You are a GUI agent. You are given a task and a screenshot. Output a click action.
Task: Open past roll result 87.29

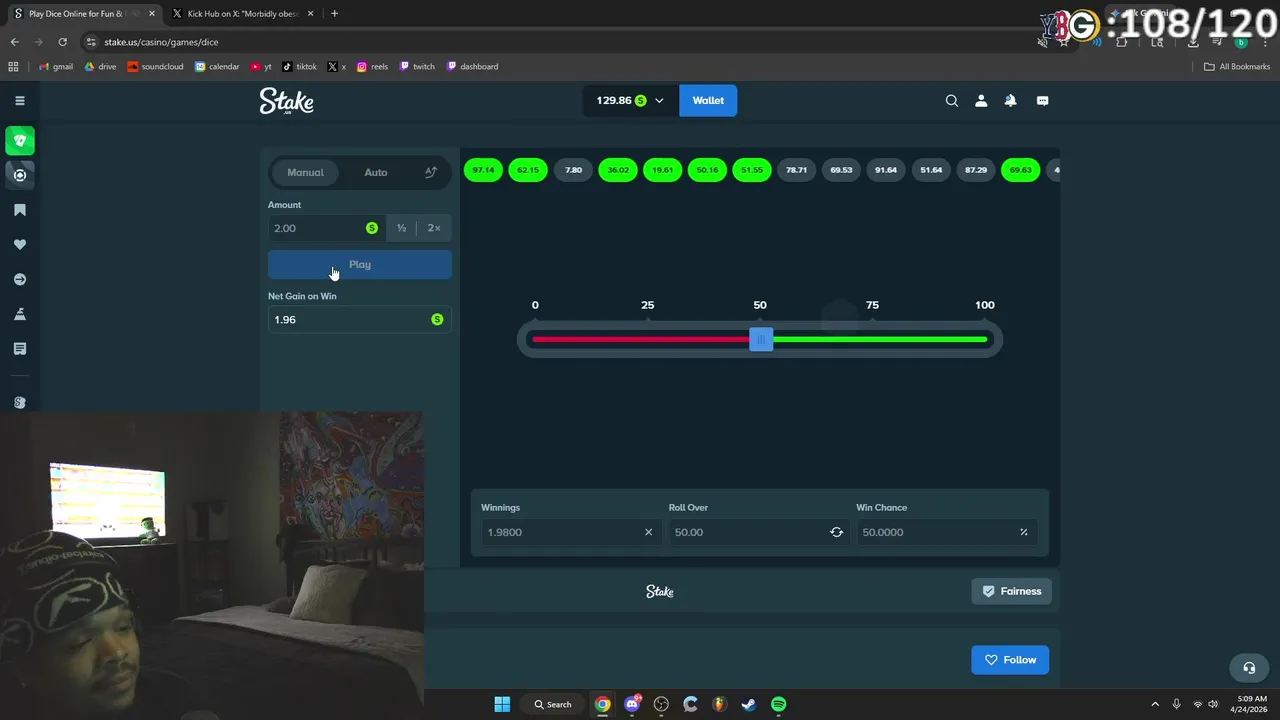[976, 170]
